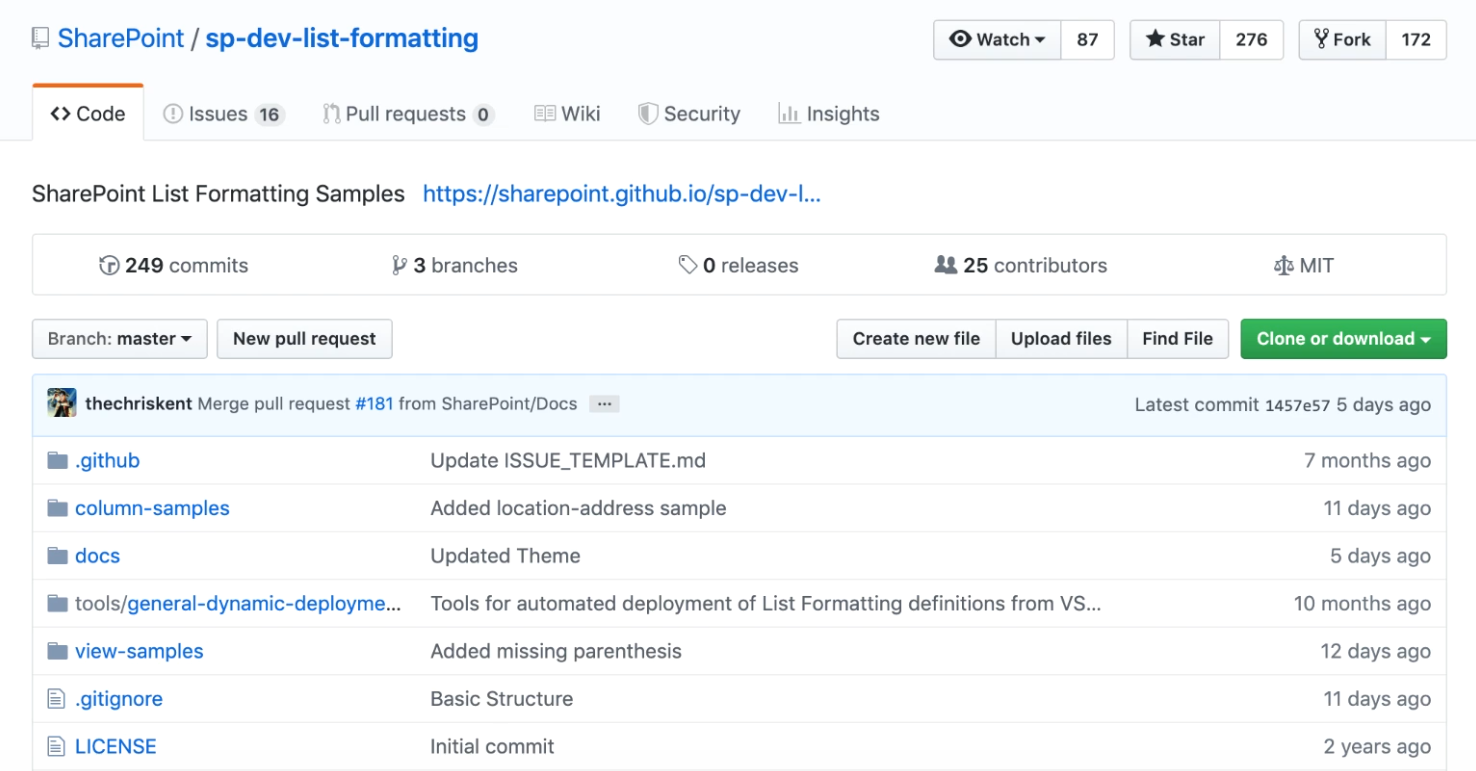Open the Branch: master dropdown
1476x771 pixels.
[120, 339]
